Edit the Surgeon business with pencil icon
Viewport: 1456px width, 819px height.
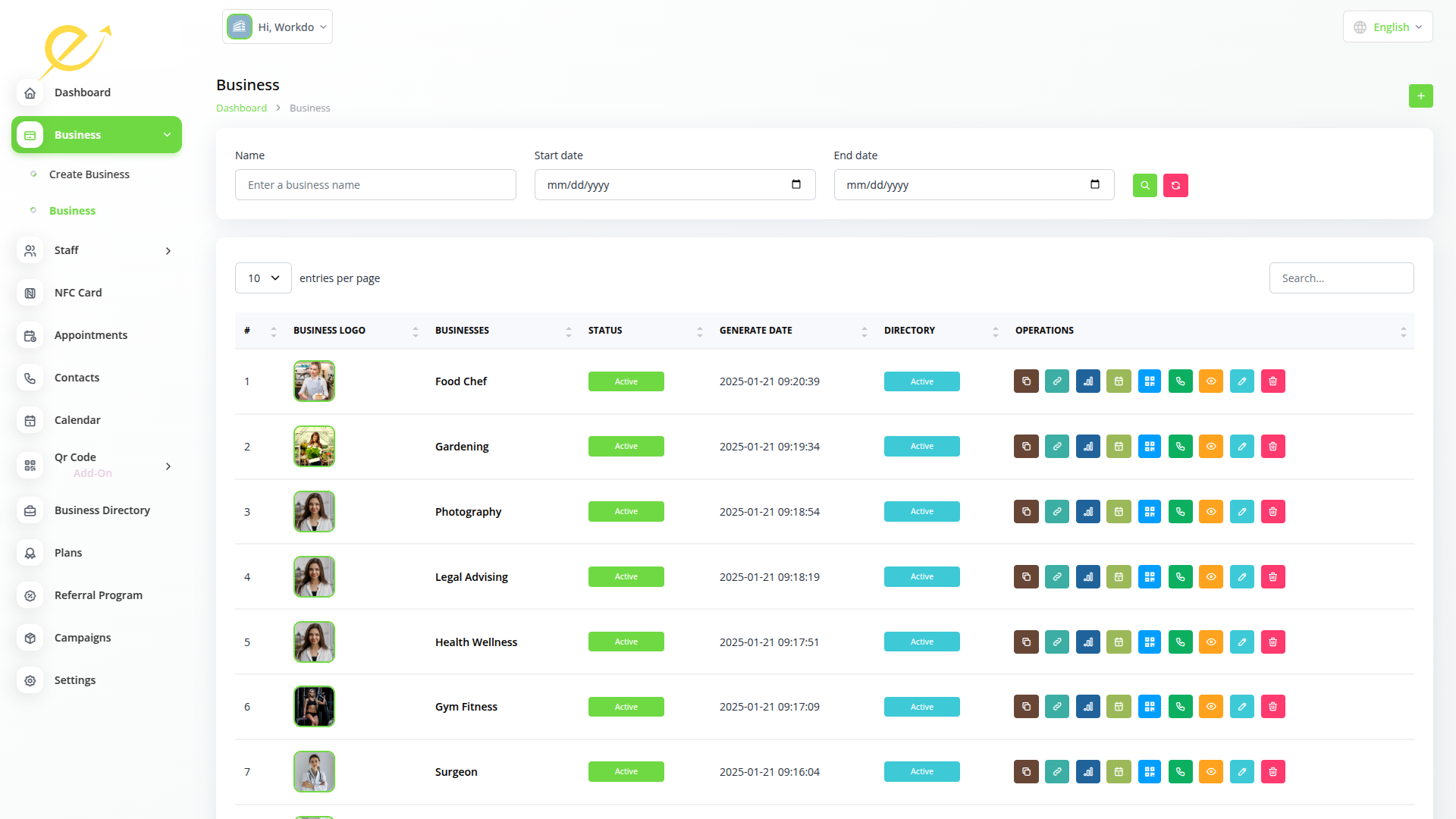pos(1242,772)
